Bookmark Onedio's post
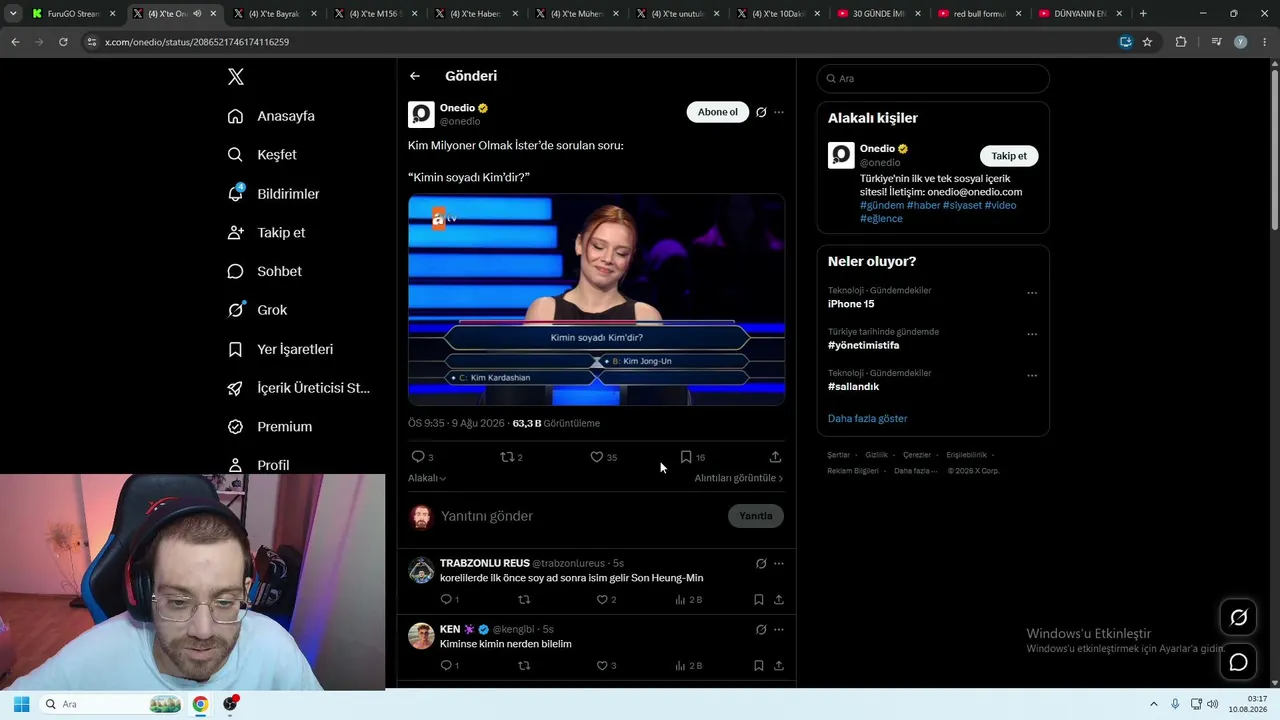This screenshot has height=720, width=1280. [686, 457]
